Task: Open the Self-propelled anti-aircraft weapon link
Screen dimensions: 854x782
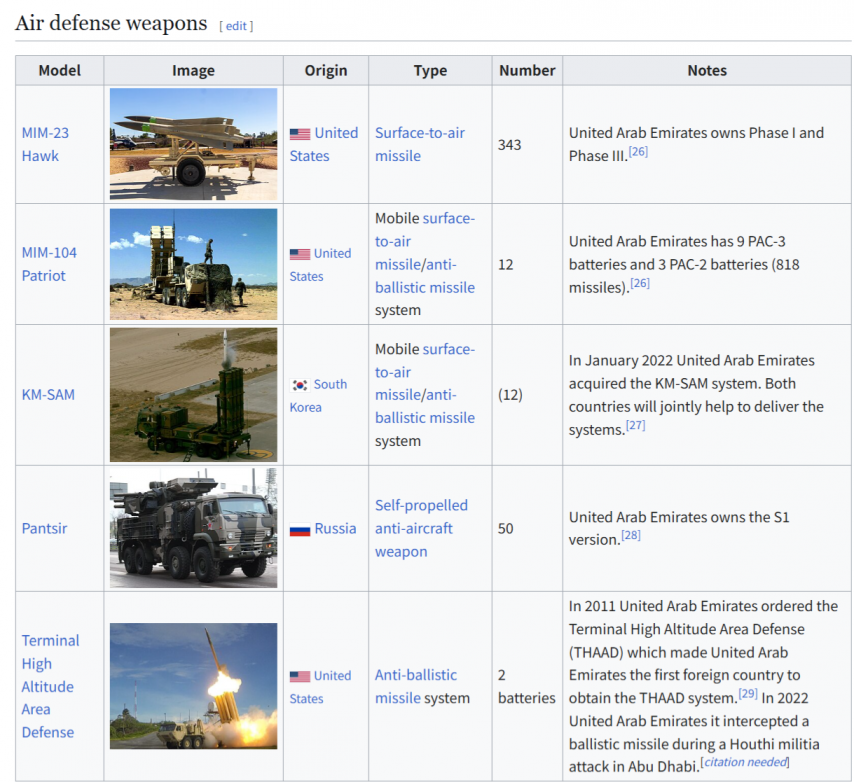Action: (x=420, y=528)
